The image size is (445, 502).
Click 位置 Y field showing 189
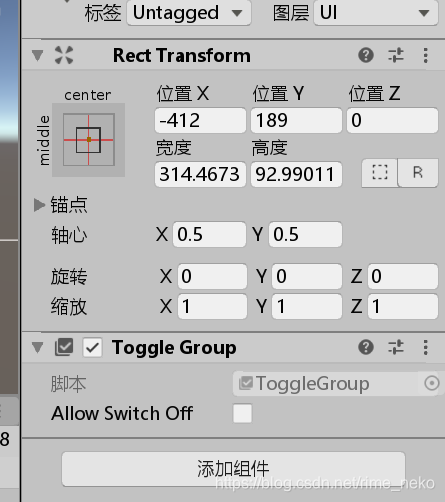(296, 120)
